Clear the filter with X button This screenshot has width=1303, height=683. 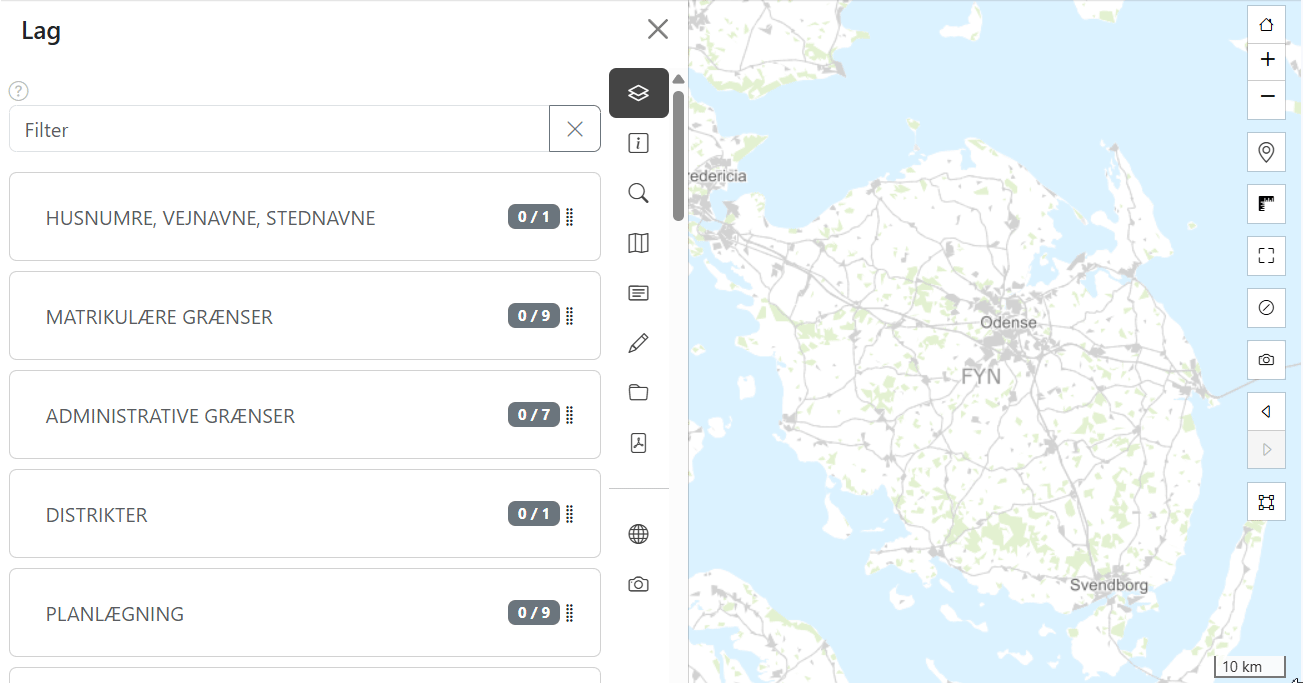coord(575,129)
